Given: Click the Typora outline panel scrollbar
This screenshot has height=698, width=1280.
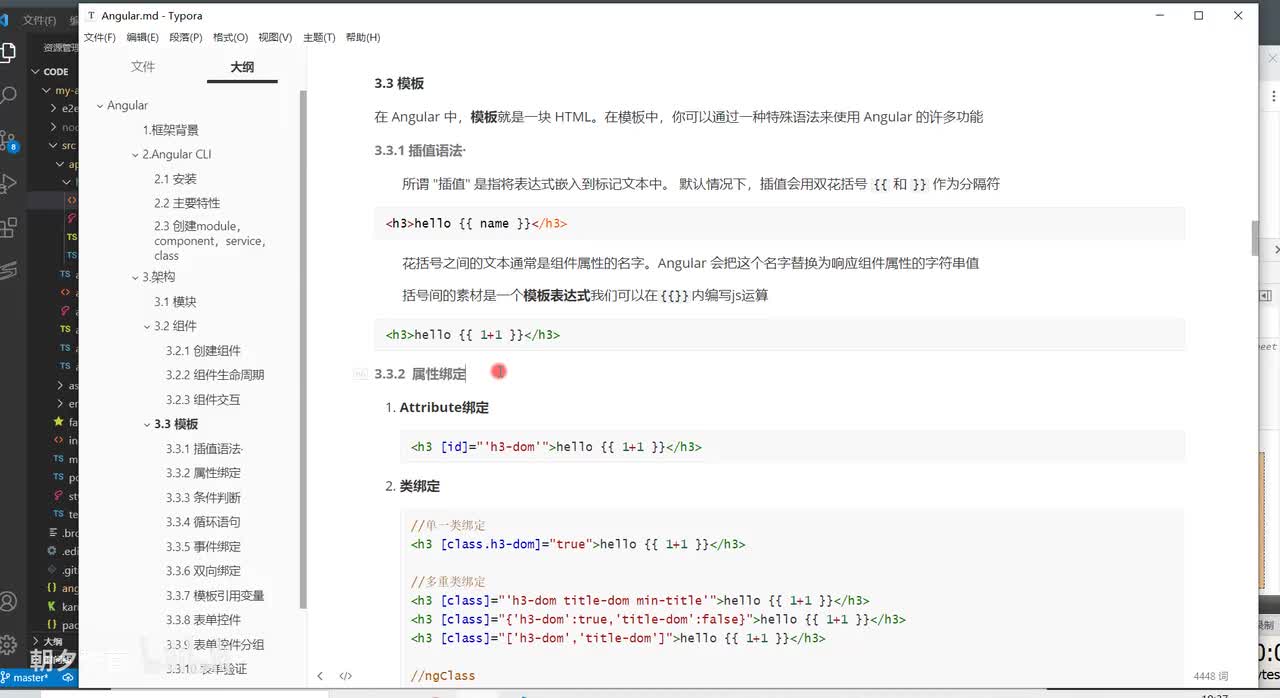Looking at the screenshot, I should (303, 348).
